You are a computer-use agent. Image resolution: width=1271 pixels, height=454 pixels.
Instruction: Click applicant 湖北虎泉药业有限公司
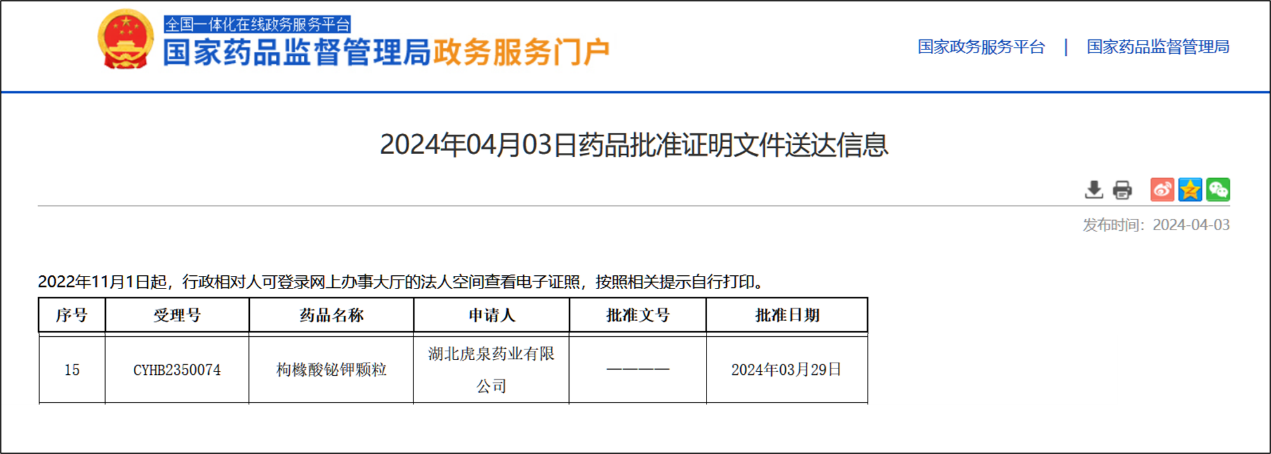tap(491, 369)
